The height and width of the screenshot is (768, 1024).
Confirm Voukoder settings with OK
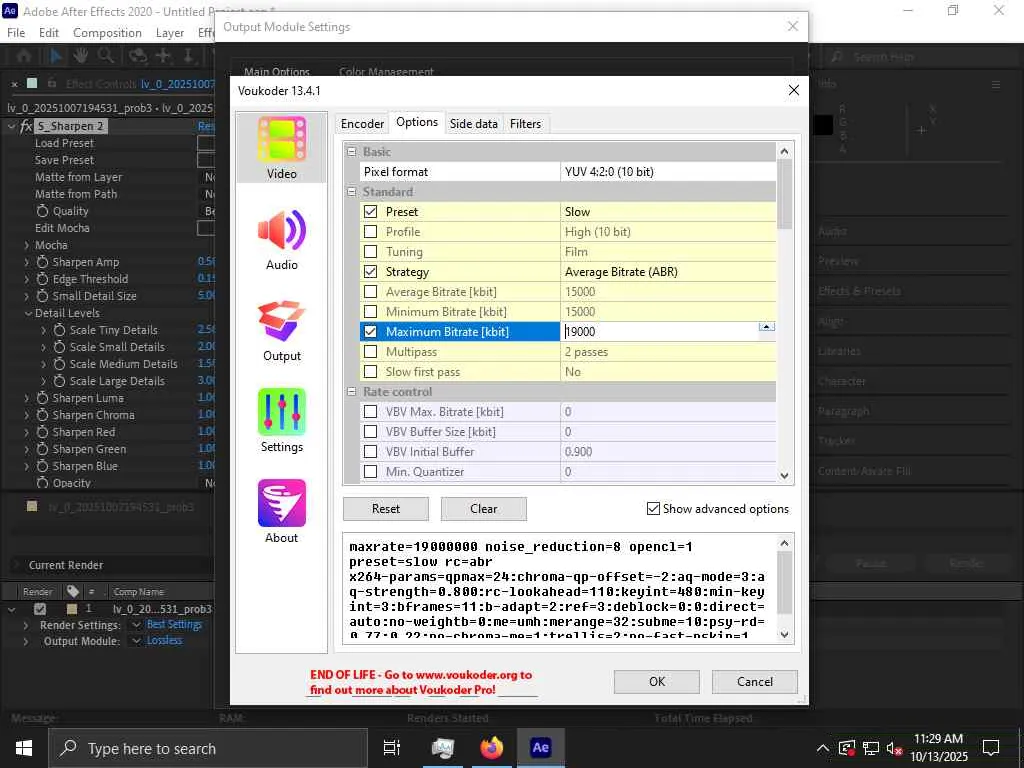click(656, 682)
